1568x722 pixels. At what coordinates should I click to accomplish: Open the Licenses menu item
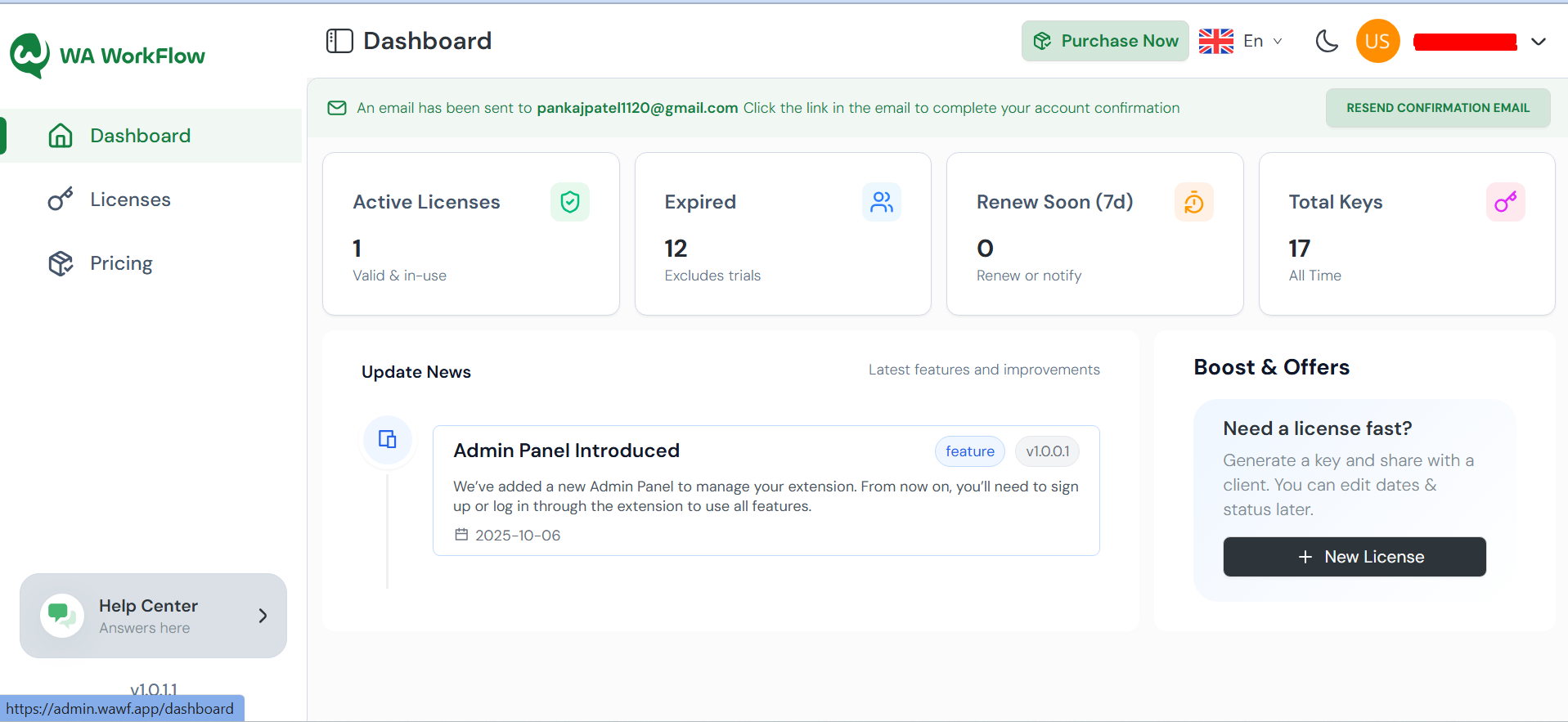pyautogui.click(x=130, y=200)
